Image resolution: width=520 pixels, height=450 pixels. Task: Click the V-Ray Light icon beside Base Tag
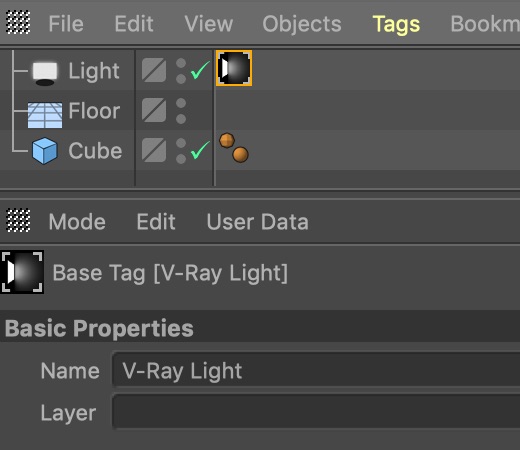22,272
